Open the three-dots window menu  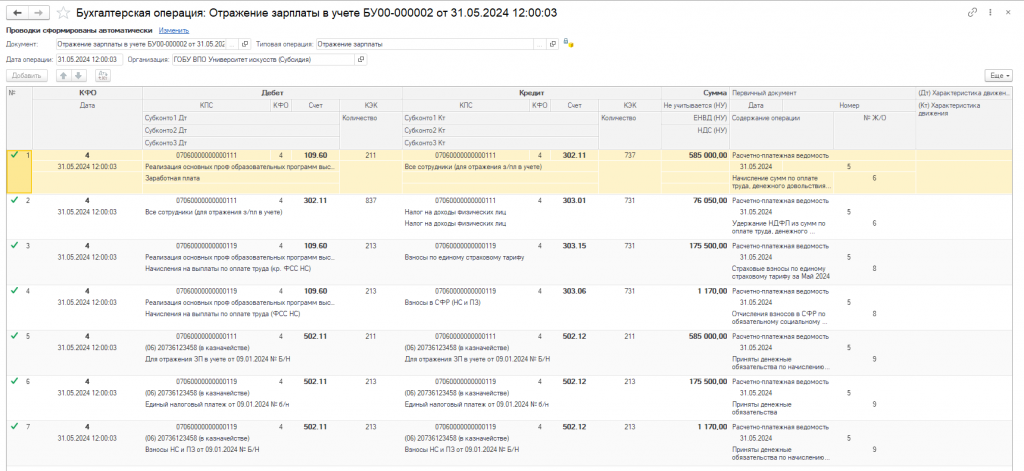(991, 12)
